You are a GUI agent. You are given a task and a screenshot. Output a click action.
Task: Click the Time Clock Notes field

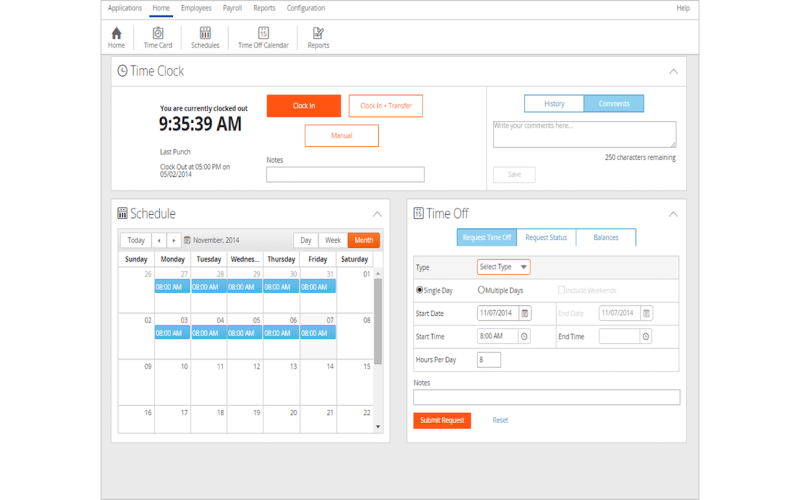345,175
